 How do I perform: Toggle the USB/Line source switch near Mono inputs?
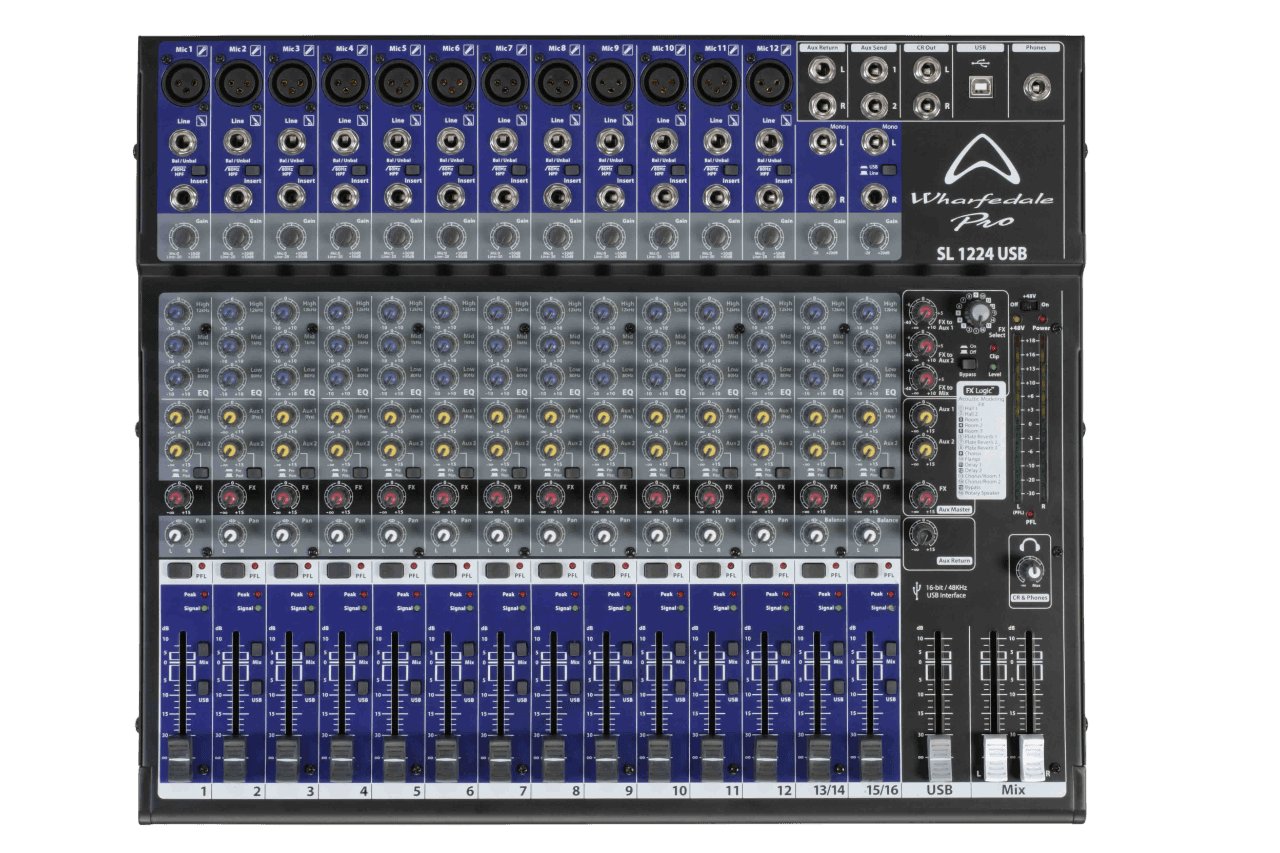(x=888, y=169)
